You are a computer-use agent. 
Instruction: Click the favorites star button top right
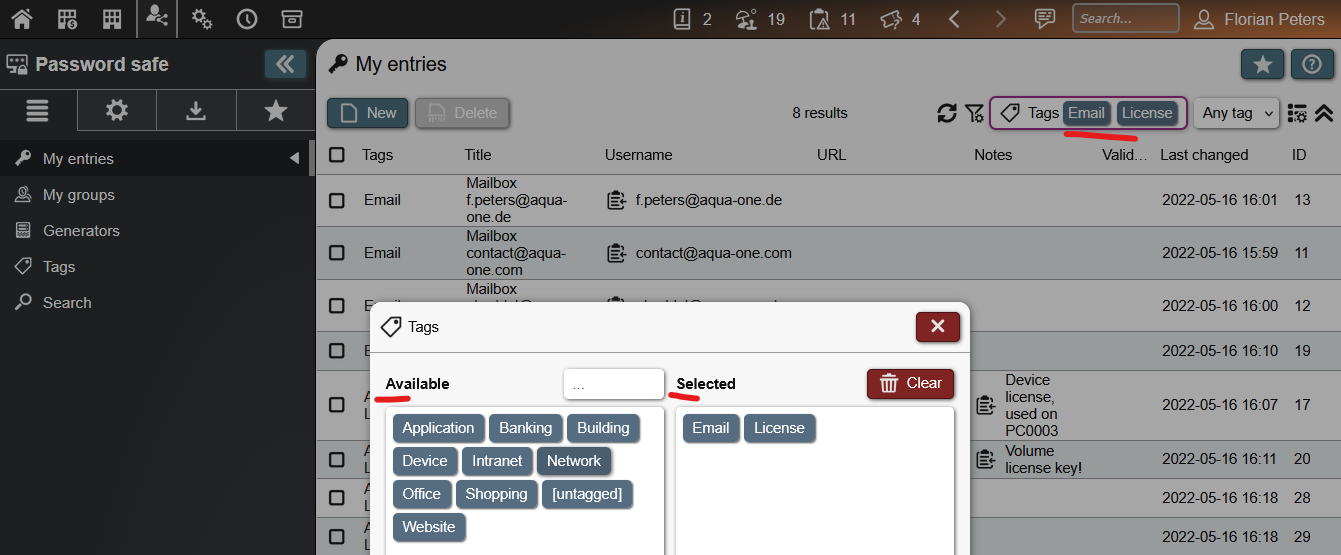click(x=1262, y=64)
